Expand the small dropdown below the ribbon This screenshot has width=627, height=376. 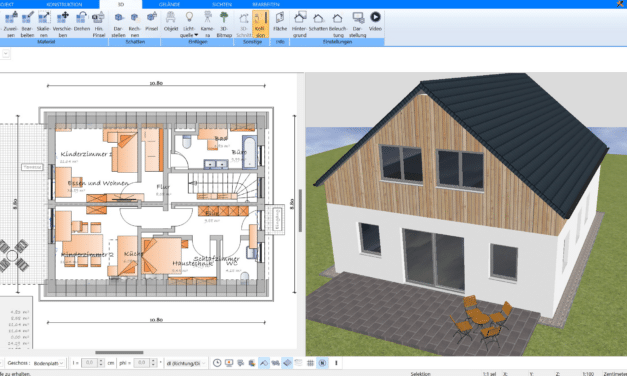click(6, 54)
